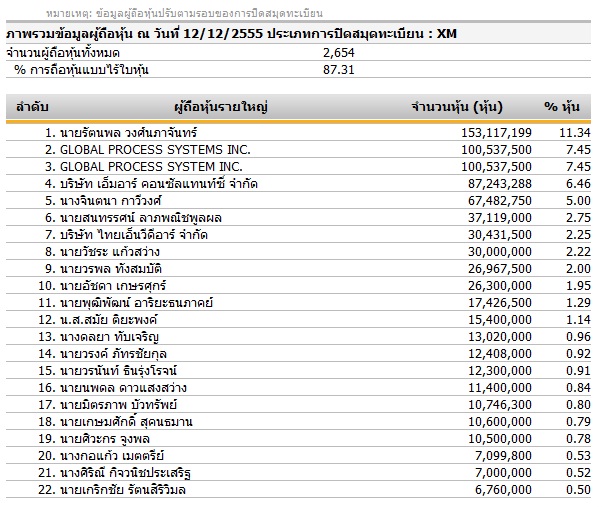Select shareholder นายสนทรรศน์ ลาภพณิชพูลผล
Image resolution: width=602 pixels, height=507 pixels.
click(141, 218)
